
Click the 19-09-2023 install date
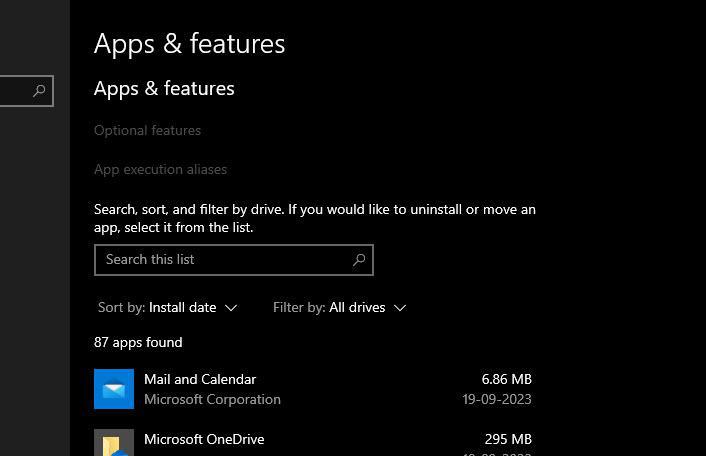pos(497,399)
